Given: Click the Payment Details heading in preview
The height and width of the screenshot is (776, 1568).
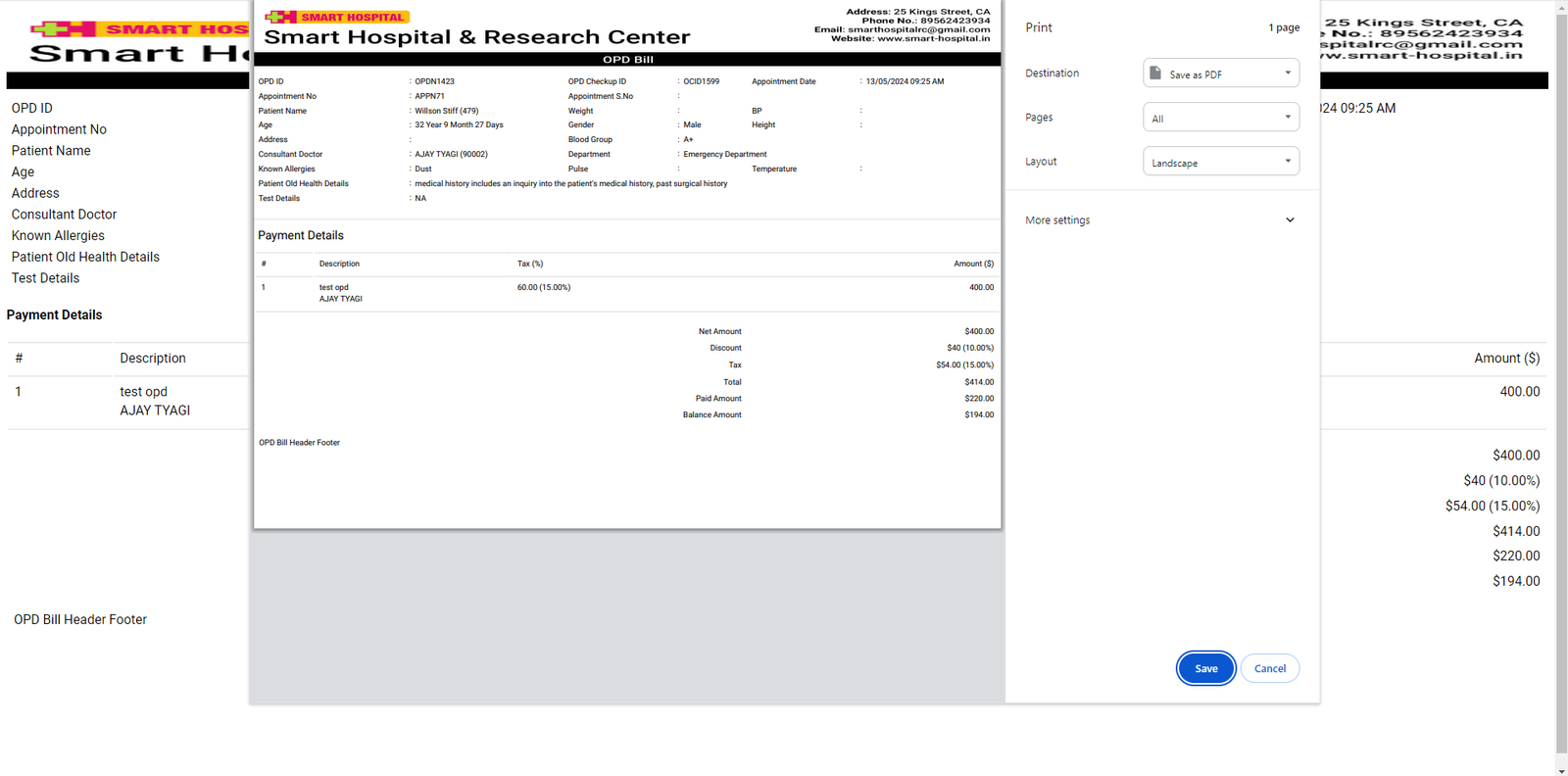Looking at the screenshot, I should 301,235.
